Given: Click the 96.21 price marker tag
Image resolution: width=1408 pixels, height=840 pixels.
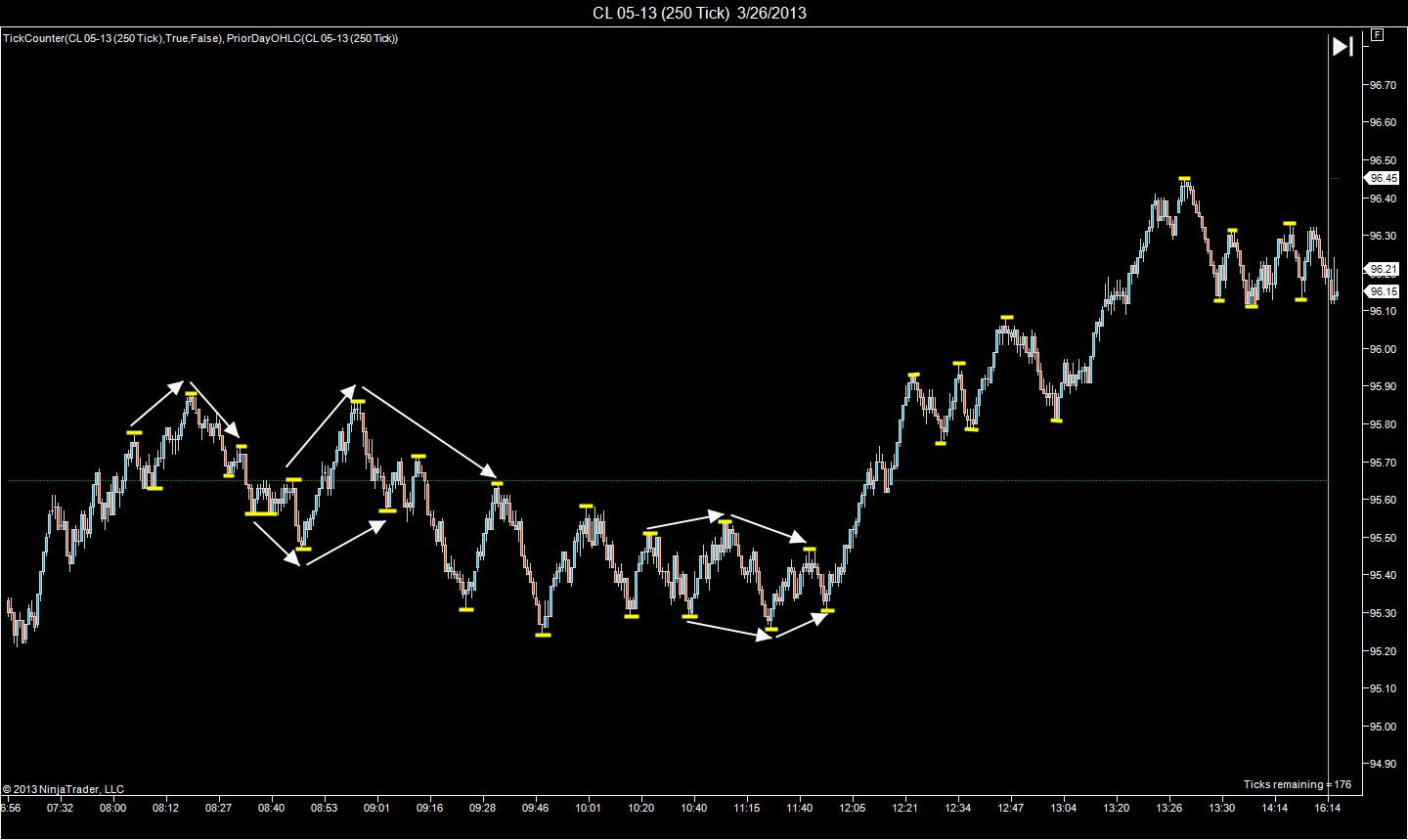Looking at the screenshot, I should [1384, 269].
